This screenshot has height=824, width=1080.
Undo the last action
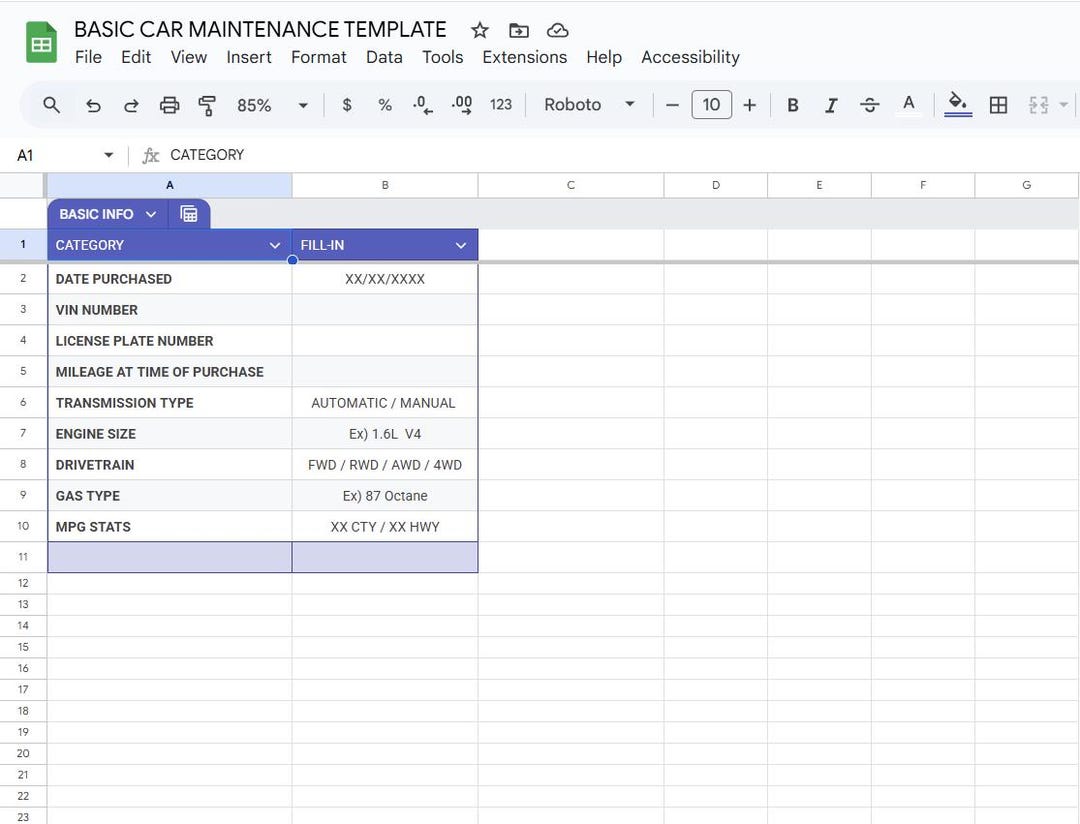coord(93,105)
